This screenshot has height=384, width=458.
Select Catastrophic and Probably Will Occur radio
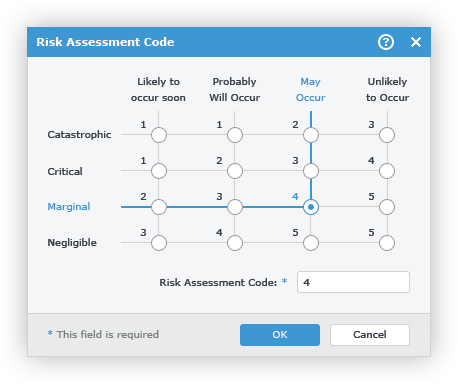(235, 135)
